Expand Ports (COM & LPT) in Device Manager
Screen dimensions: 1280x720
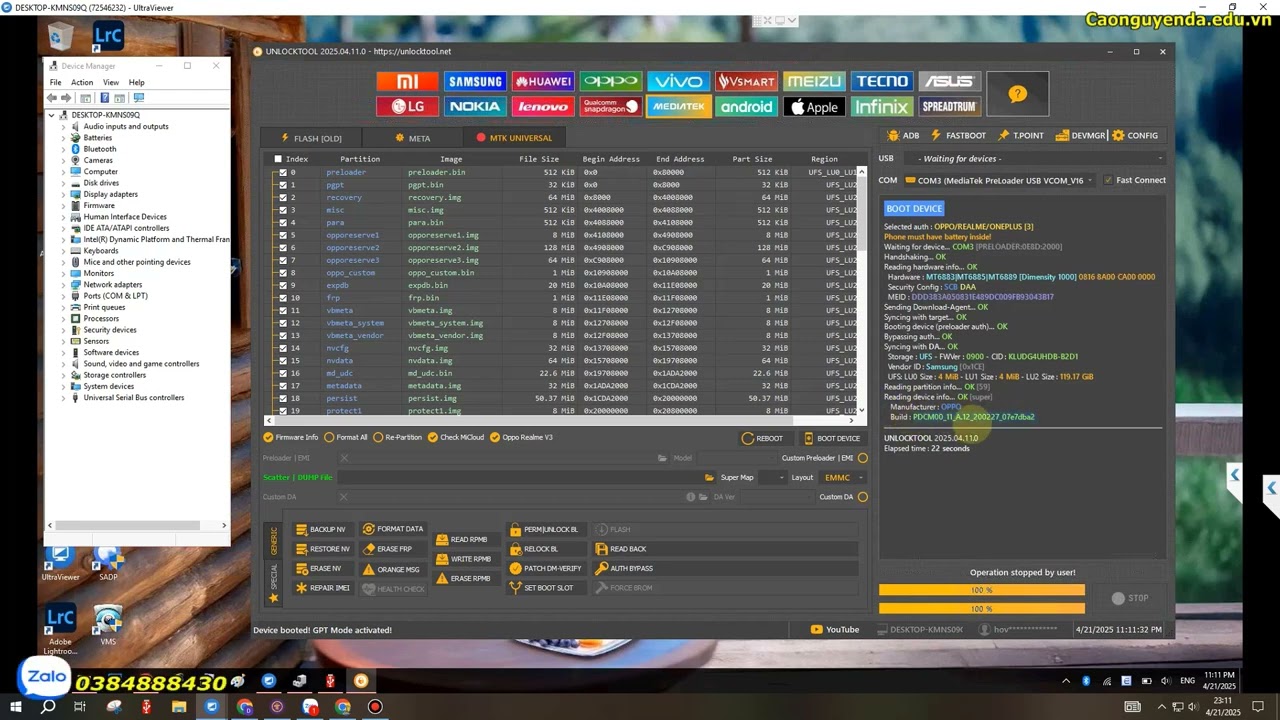click(63, 296)
